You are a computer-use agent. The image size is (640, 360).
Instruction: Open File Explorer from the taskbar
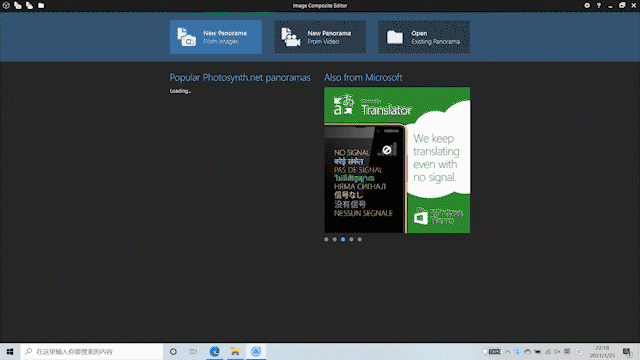[x=235, y=351]
